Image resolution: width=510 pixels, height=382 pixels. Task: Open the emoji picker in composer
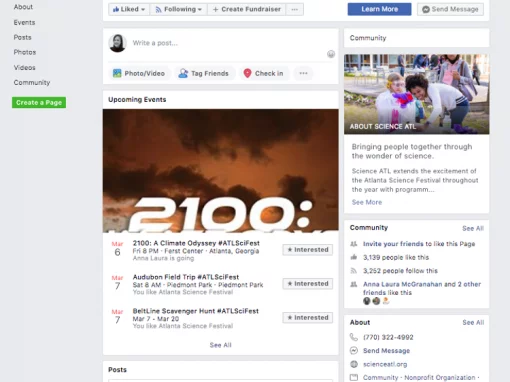pyautogui.click(x=331, y=54)
